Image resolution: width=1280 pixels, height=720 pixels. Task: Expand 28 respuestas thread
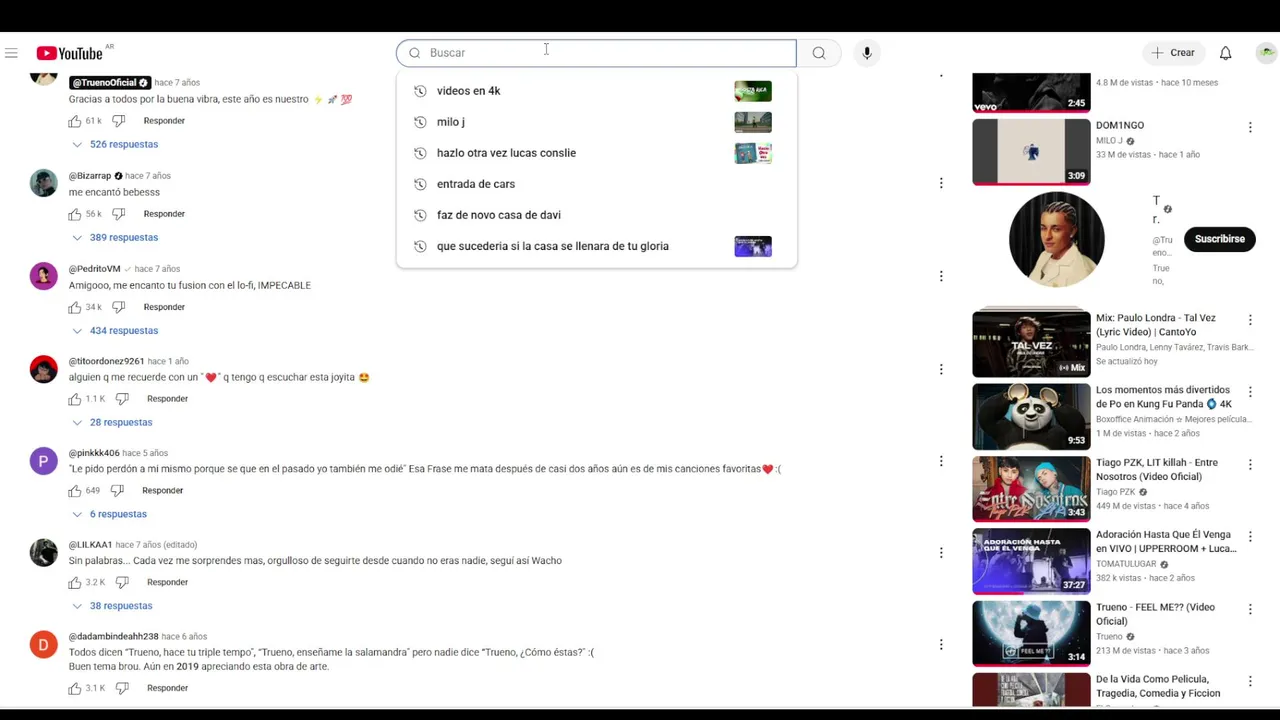point(111,422)
